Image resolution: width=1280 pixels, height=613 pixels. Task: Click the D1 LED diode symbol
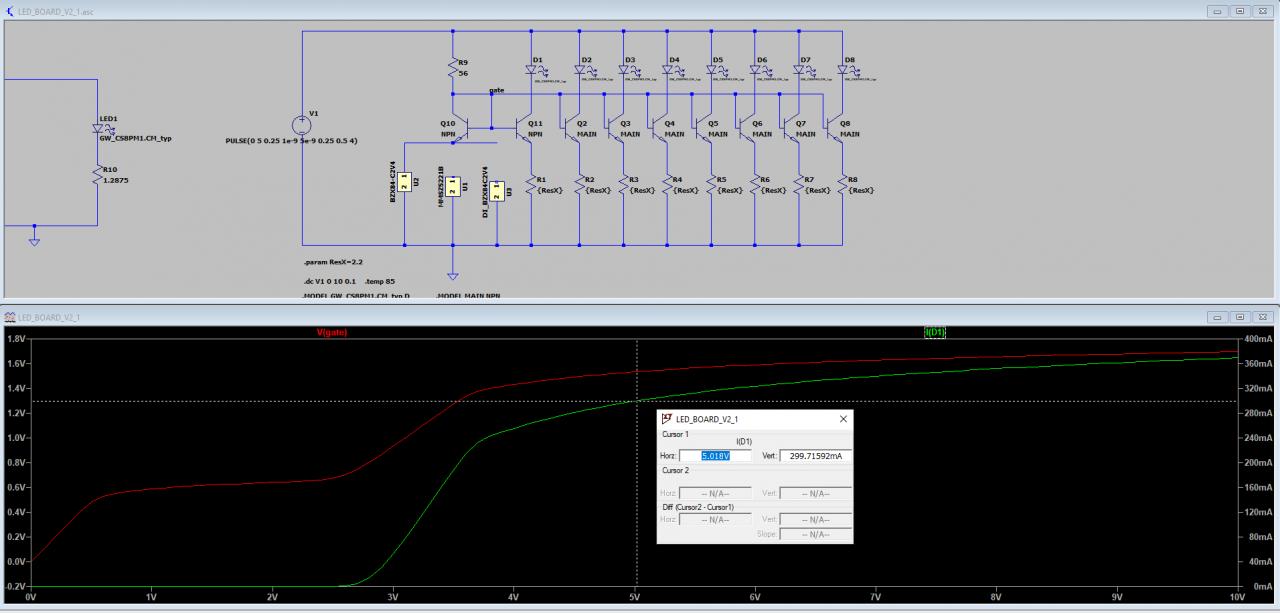pyautogui.click(x=532, y=71)
